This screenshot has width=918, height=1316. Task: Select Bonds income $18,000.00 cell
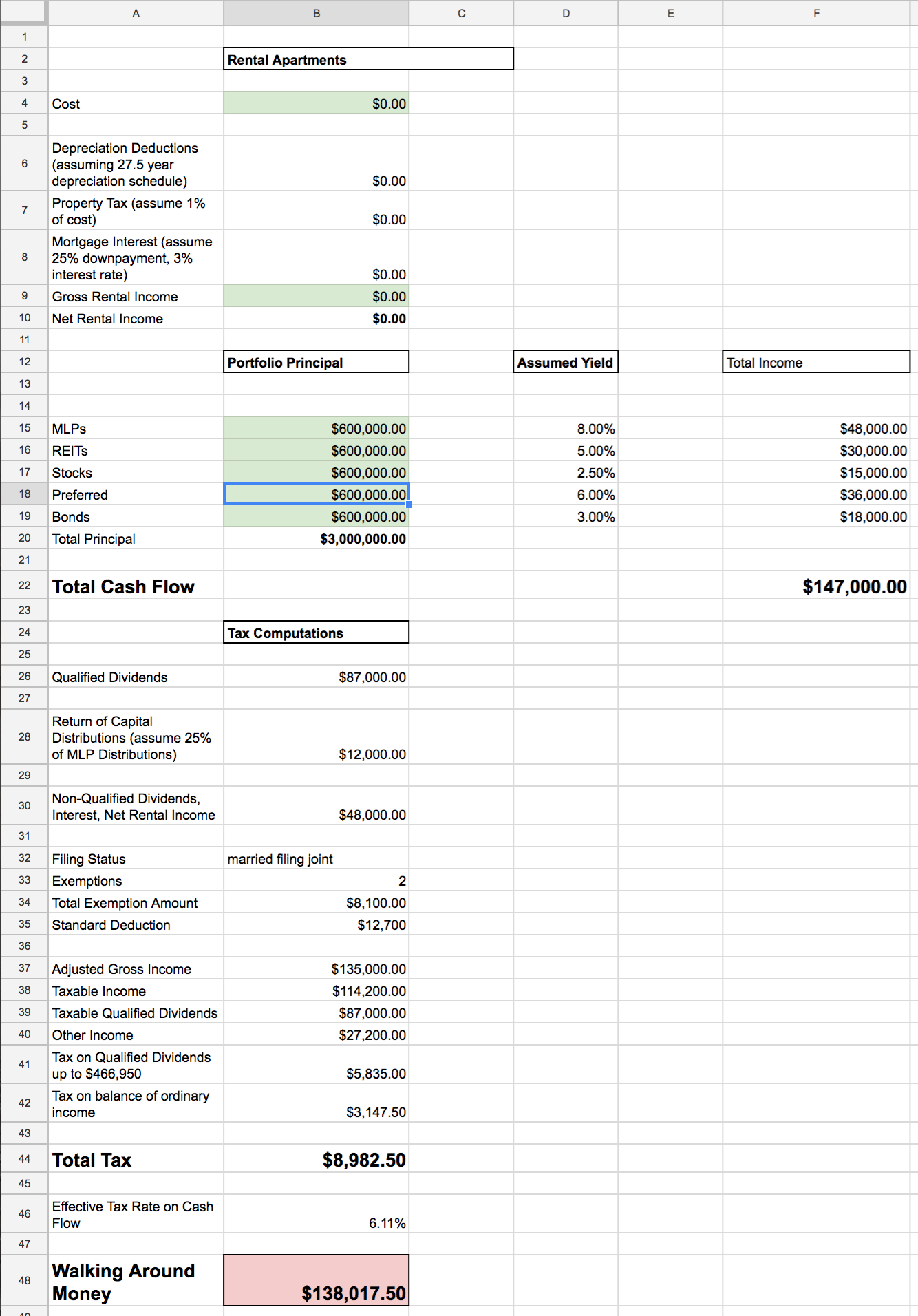pos(816,516)
